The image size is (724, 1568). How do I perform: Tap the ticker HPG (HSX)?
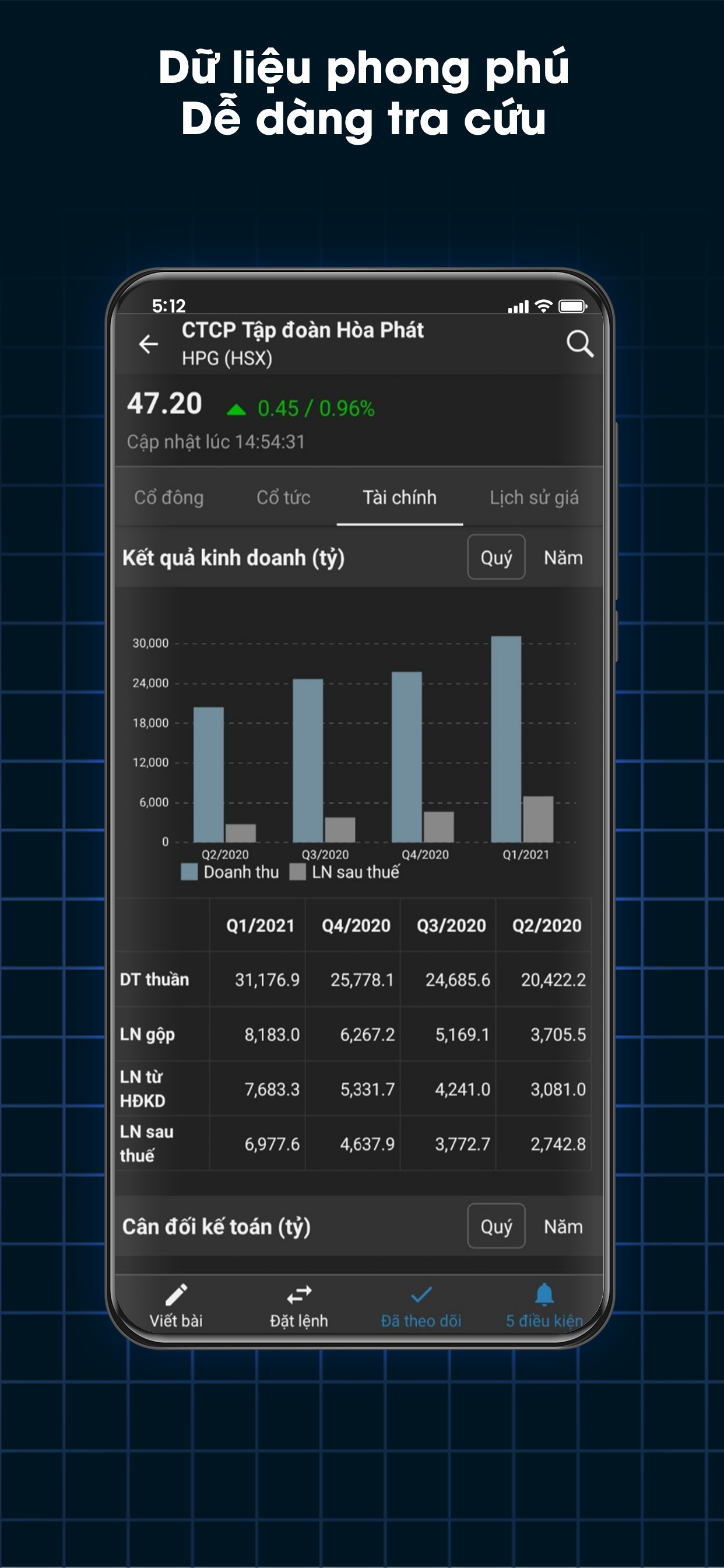[227, 358]
